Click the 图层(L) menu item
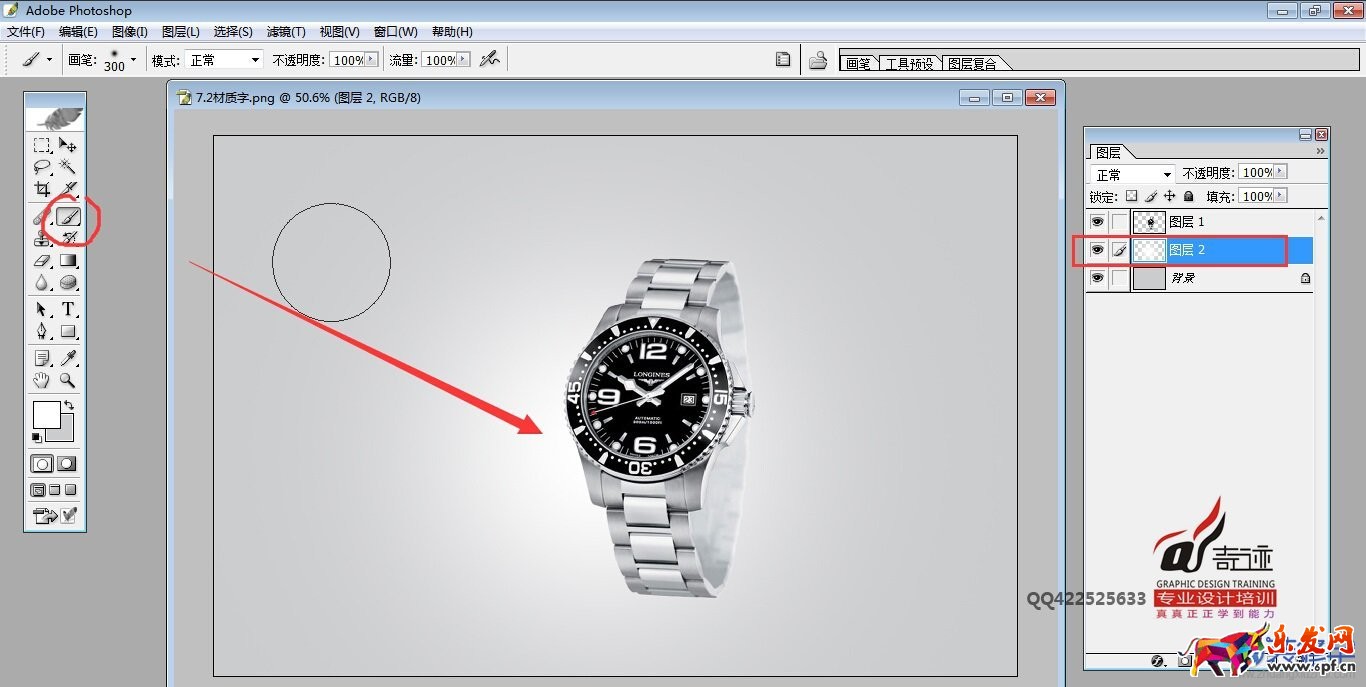The height and width of the screenshot is (687, 1366). tap(180, 32)
